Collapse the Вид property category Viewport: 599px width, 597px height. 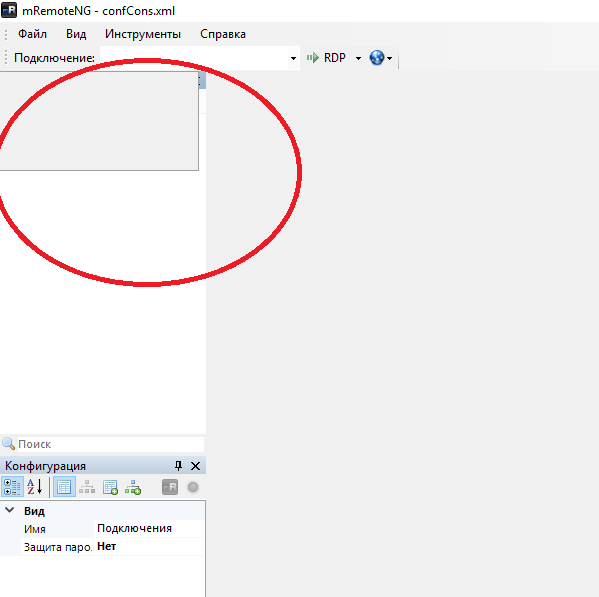tap(10, 510)
